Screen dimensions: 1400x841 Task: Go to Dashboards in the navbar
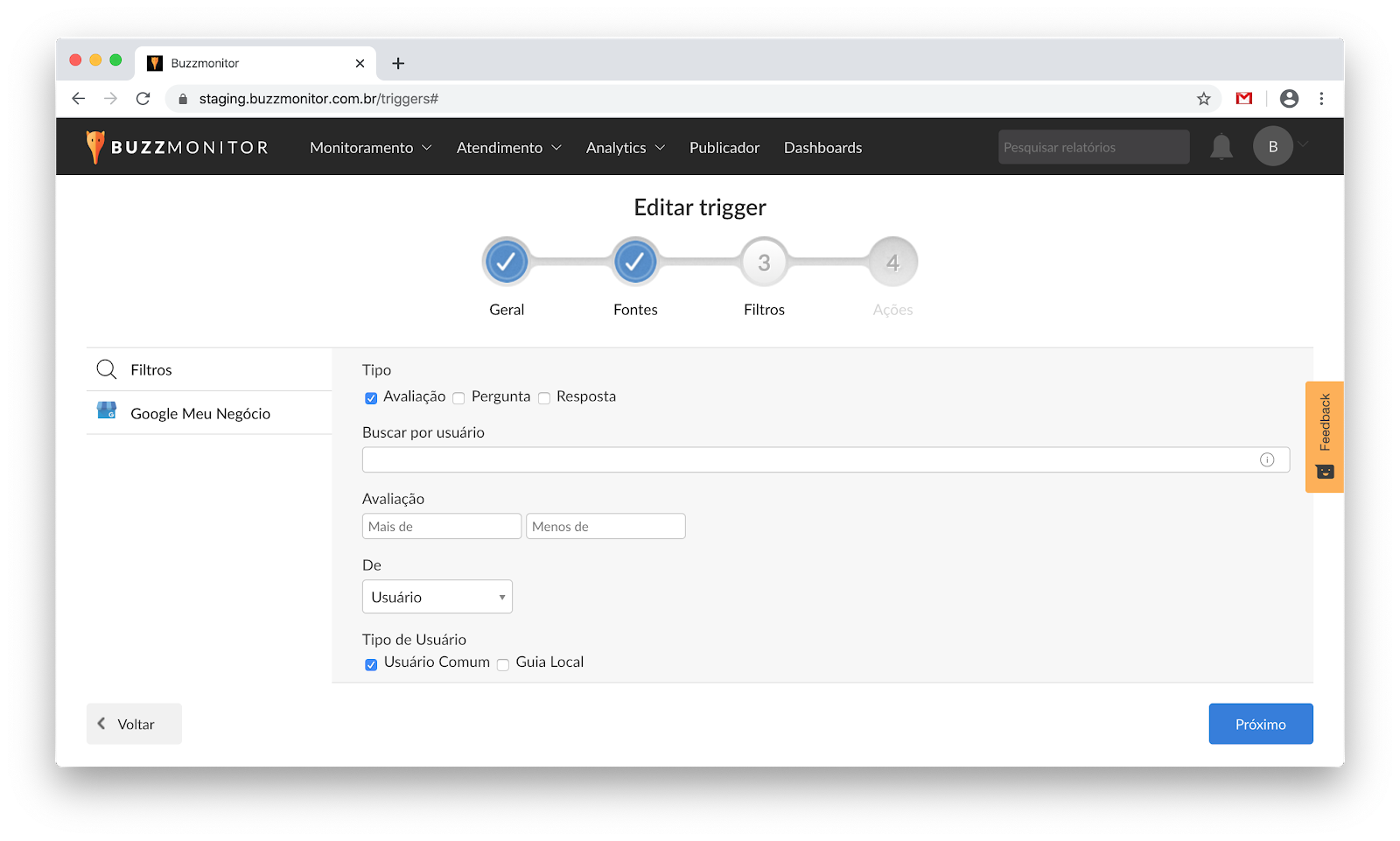822,148
